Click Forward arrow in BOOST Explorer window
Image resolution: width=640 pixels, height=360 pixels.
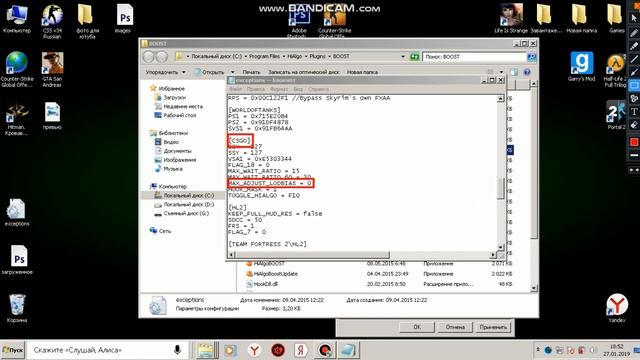(162, 57)
